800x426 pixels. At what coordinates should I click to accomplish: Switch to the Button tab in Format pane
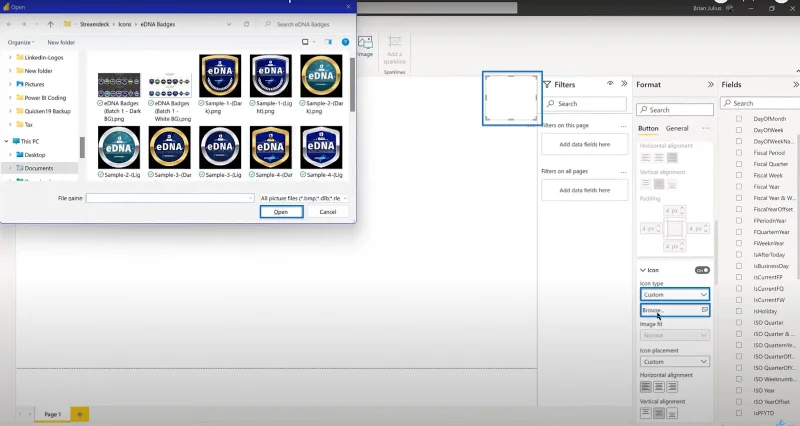tap(648, 129)
